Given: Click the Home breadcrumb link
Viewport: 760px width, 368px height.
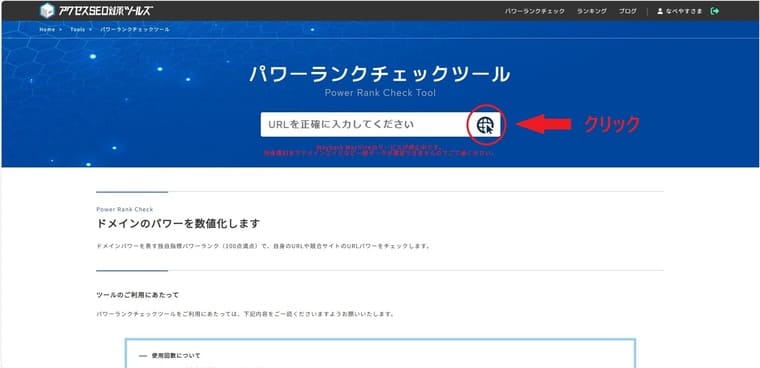Looking at the screenshot, I should [47, 30].
